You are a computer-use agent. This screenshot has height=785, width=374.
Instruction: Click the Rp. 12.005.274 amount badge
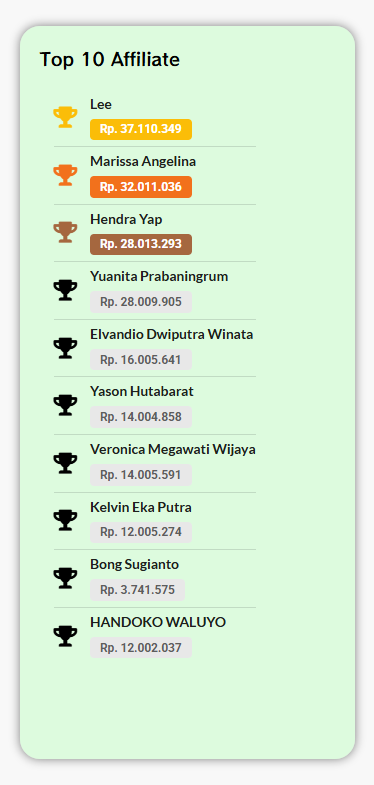pyautogui.click(x=141, y=532)
